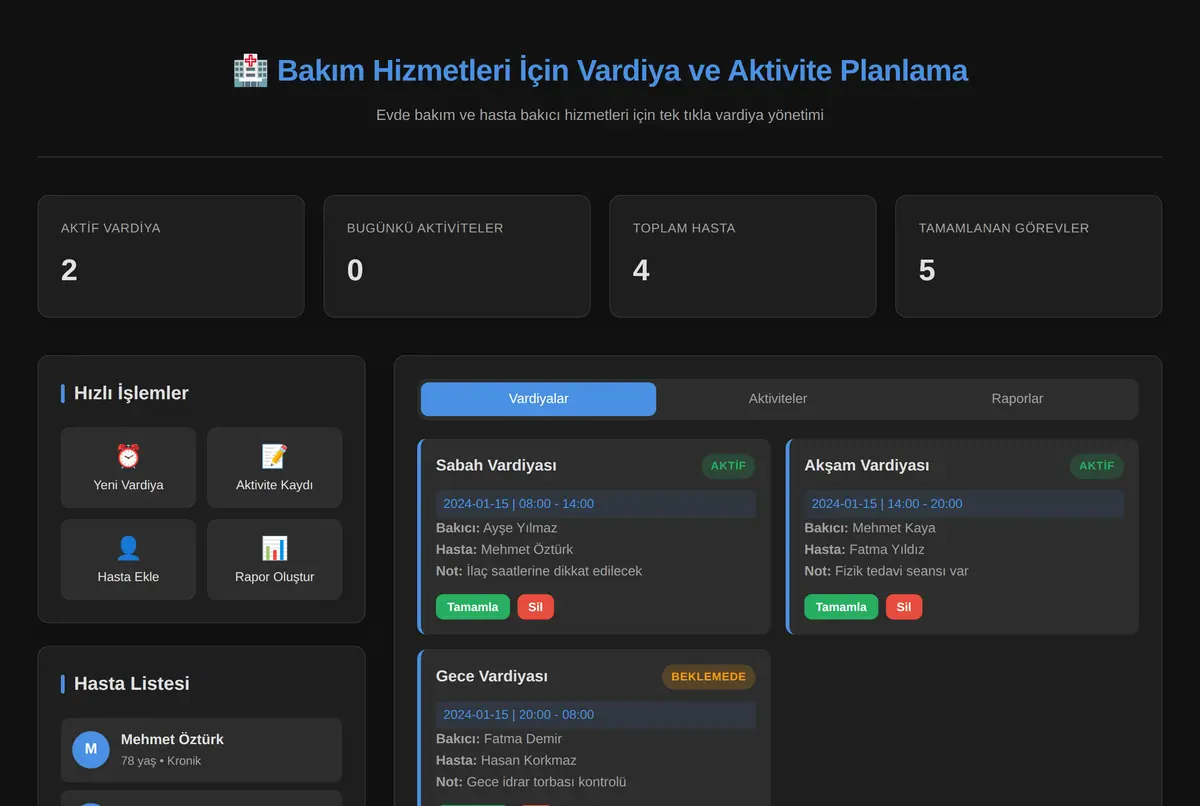1200x806 pixels.
Task: Click the patient line Hasta: Hasan Korkmaz
Action: (x=506, y=760)
